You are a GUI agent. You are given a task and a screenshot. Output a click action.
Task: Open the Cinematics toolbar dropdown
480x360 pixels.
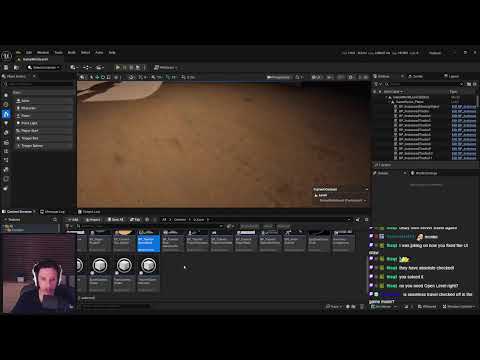pyautogui.click(x=100, y=67)
